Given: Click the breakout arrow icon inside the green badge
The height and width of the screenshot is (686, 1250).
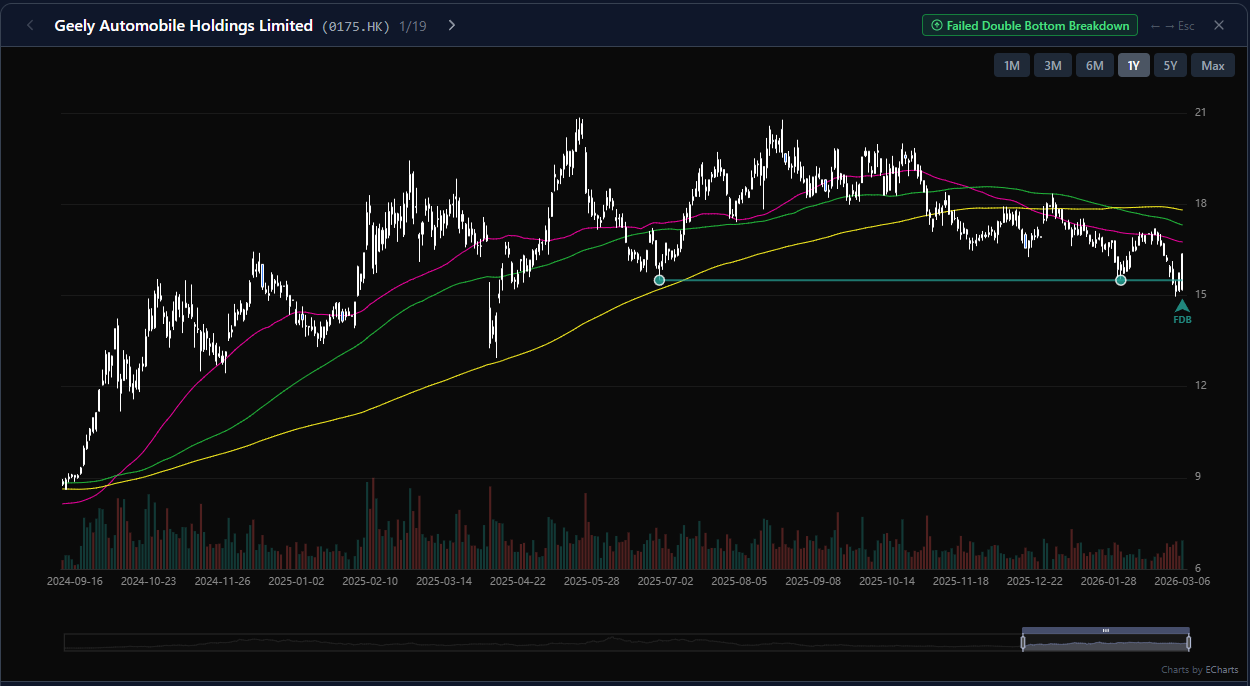Looking at the screenshot, I should point(938,25).
